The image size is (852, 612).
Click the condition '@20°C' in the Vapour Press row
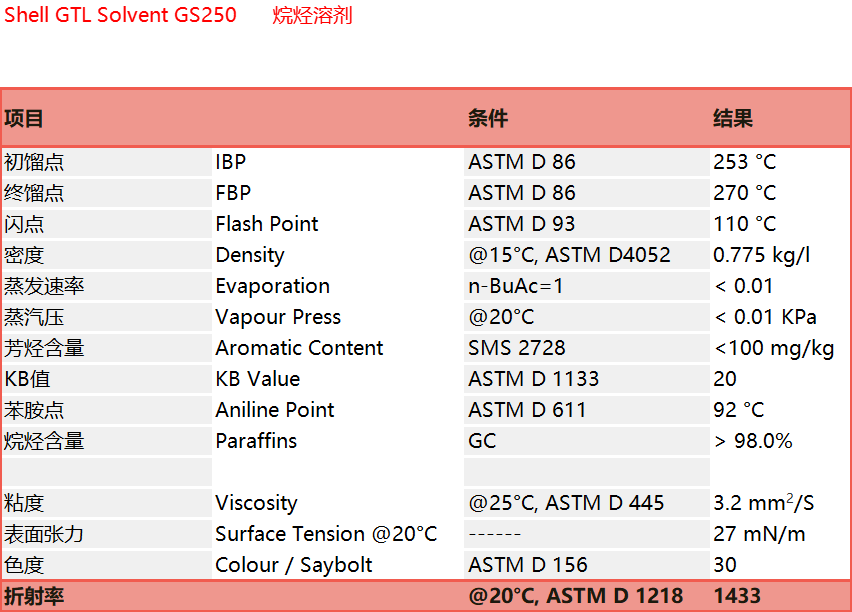[x=502, y=317]
